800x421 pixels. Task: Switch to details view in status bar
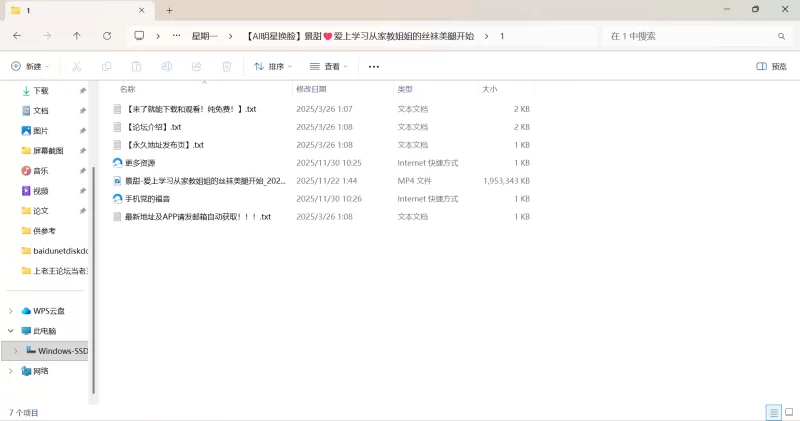pos(773,412)
